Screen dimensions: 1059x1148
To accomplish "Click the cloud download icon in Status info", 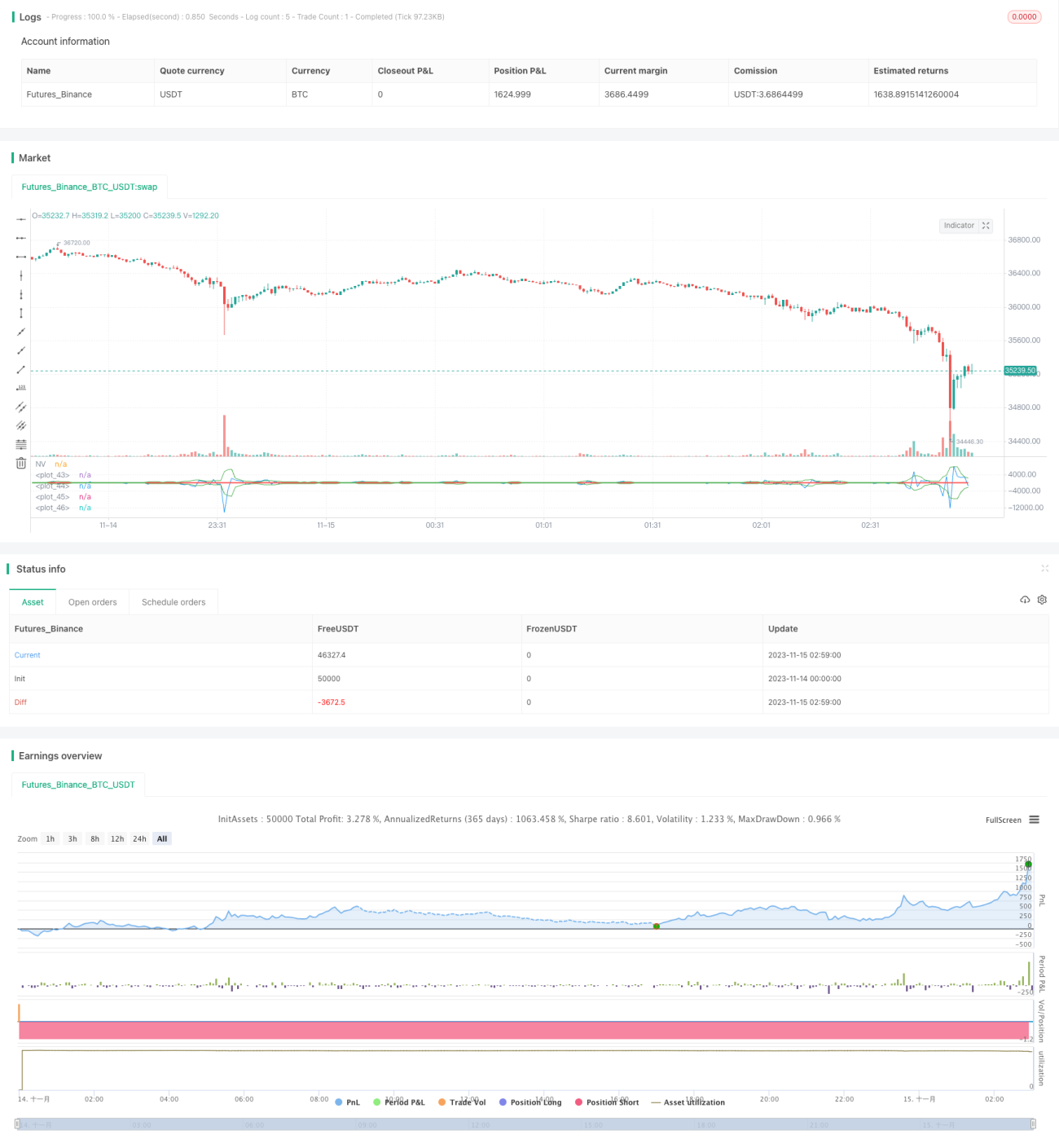I will pyautogui.click(x=1025, y=600).
